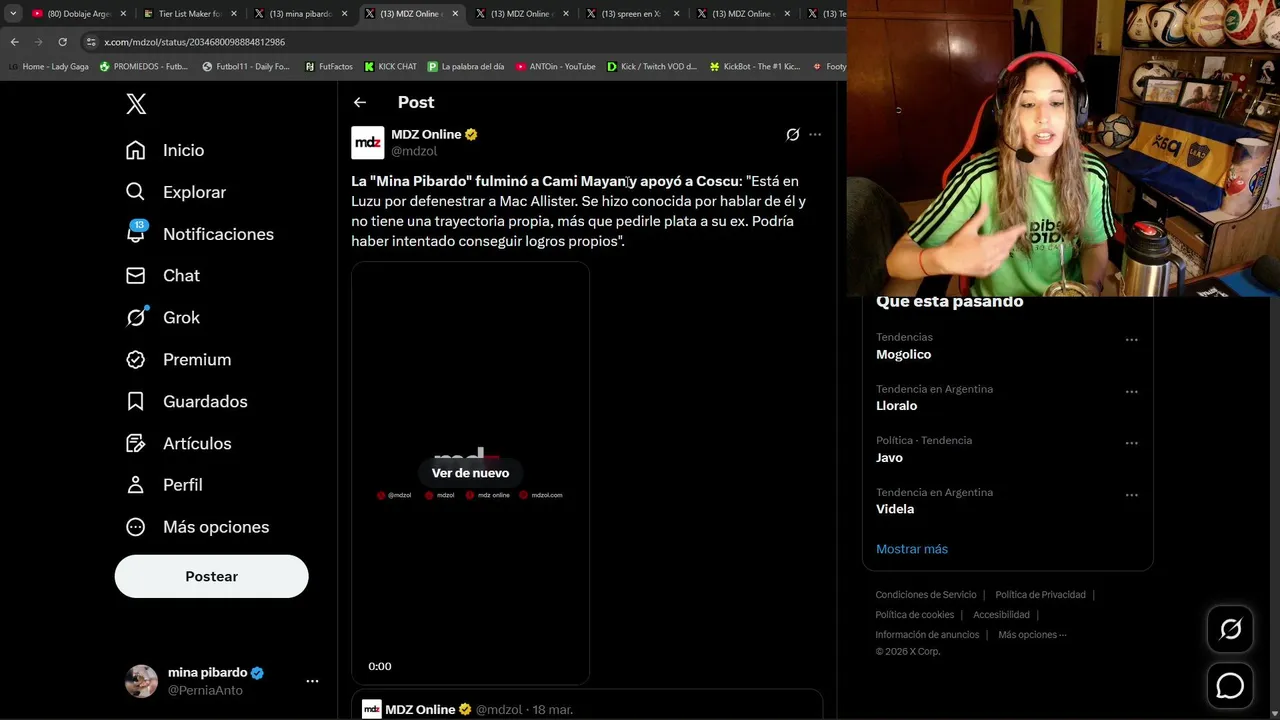Open Política de Privacidad link
1280x720 pixels.
click(1040, 595)
